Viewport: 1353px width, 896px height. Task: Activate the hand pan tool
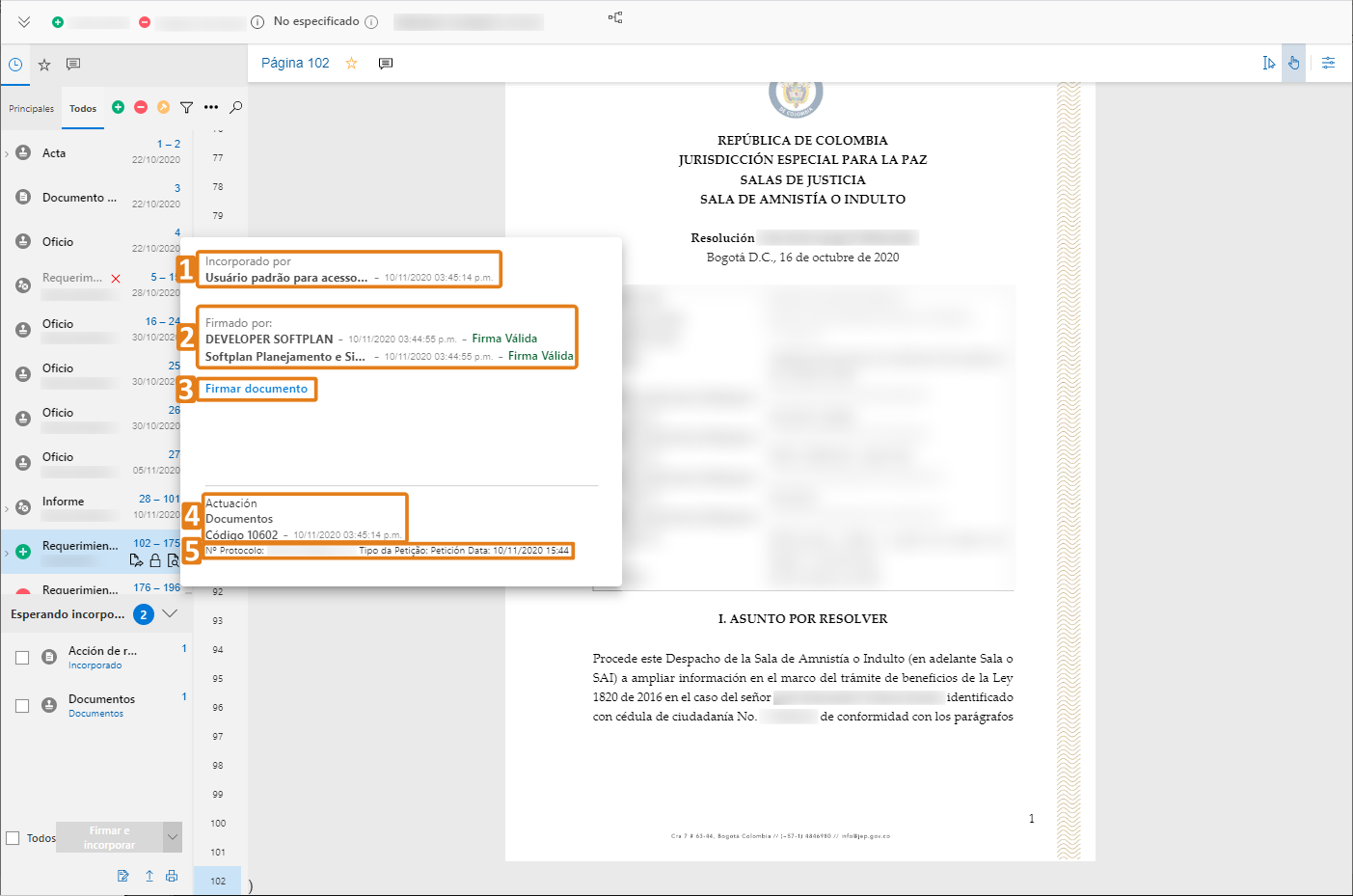[x=1294, y=63]
